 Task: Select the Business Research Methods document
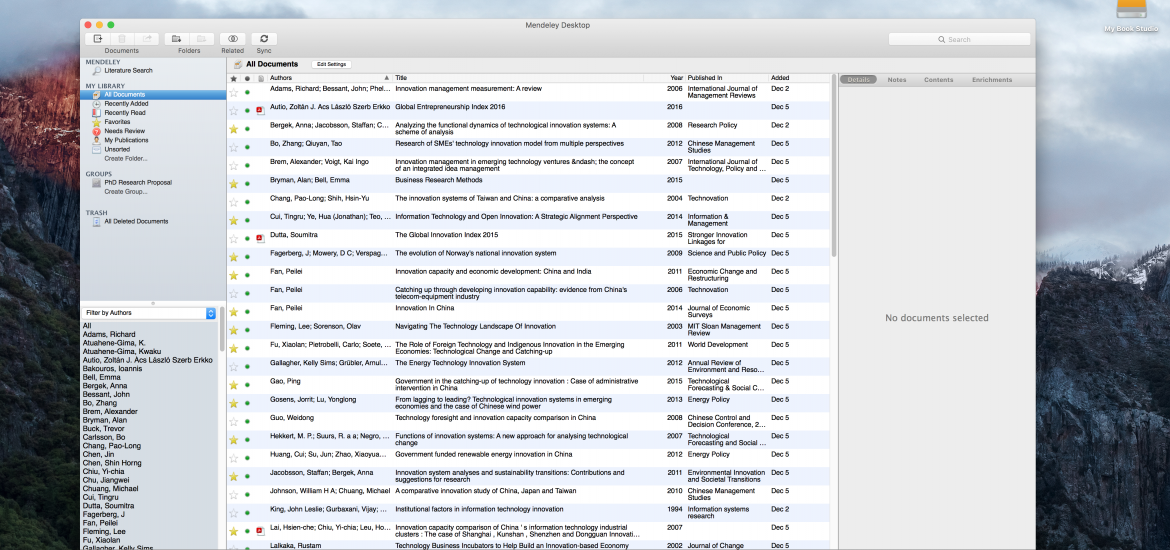tap(528, 184)
